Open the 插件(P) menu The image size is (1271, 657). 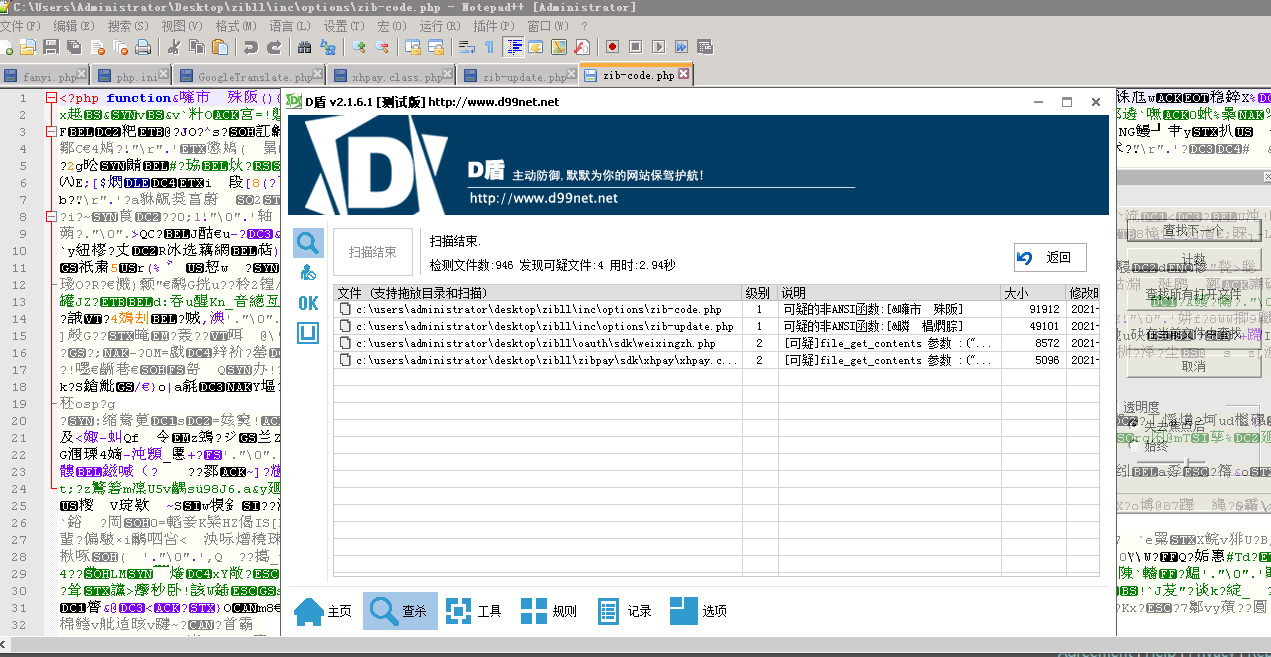(x=494, y=25)
